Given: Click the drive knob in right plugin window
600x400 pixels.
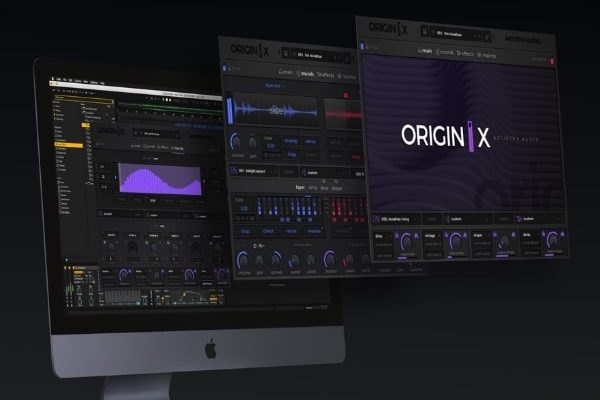Looking at the screenshot, I should 406,240.
